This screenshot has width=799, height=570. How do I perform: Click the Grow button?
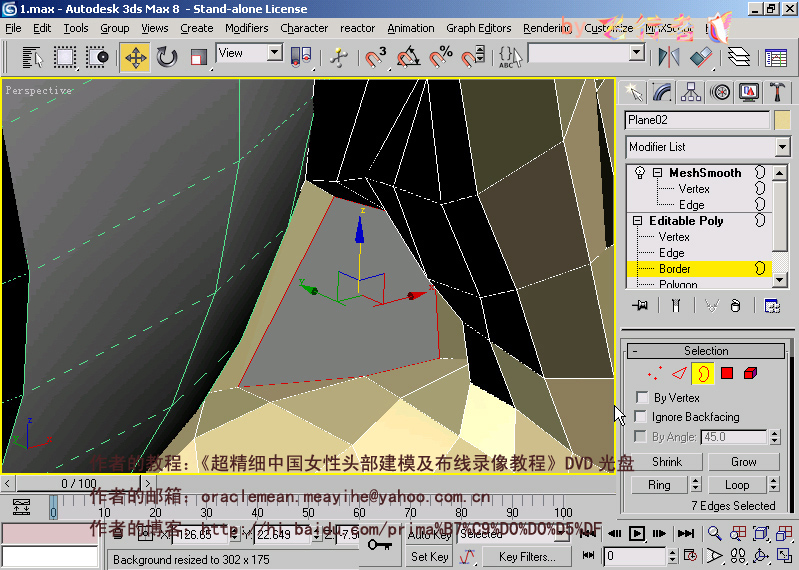click(743, 462)
